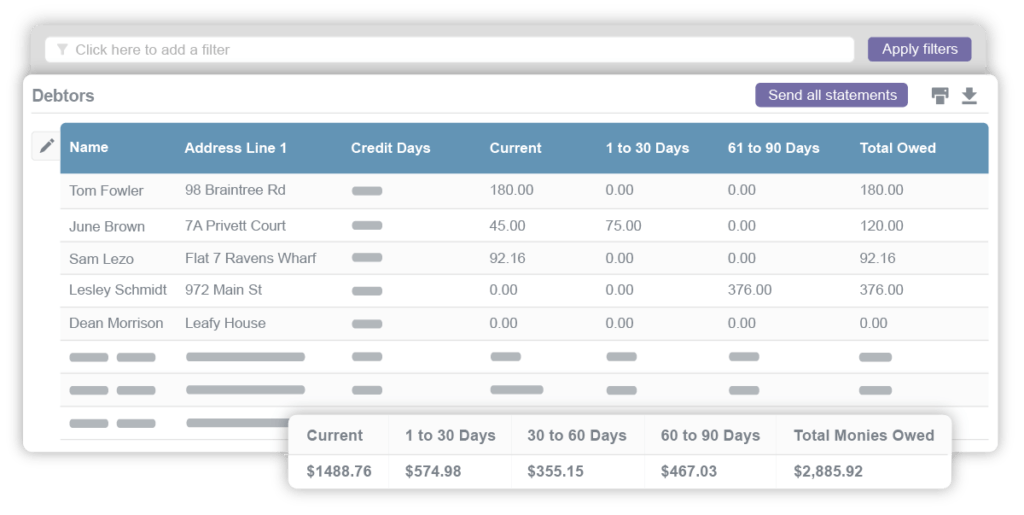Send all statements to debtors
The image size is (1024, 515).
click(831, 95)
